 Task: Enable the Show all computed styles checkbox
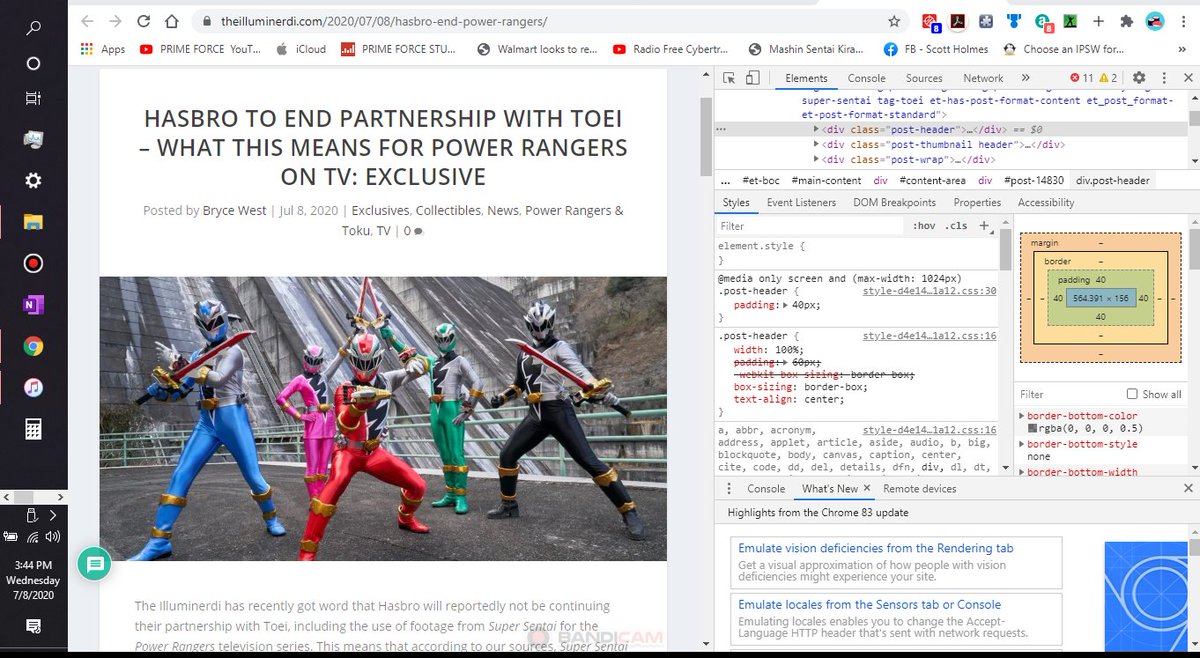1132,394
